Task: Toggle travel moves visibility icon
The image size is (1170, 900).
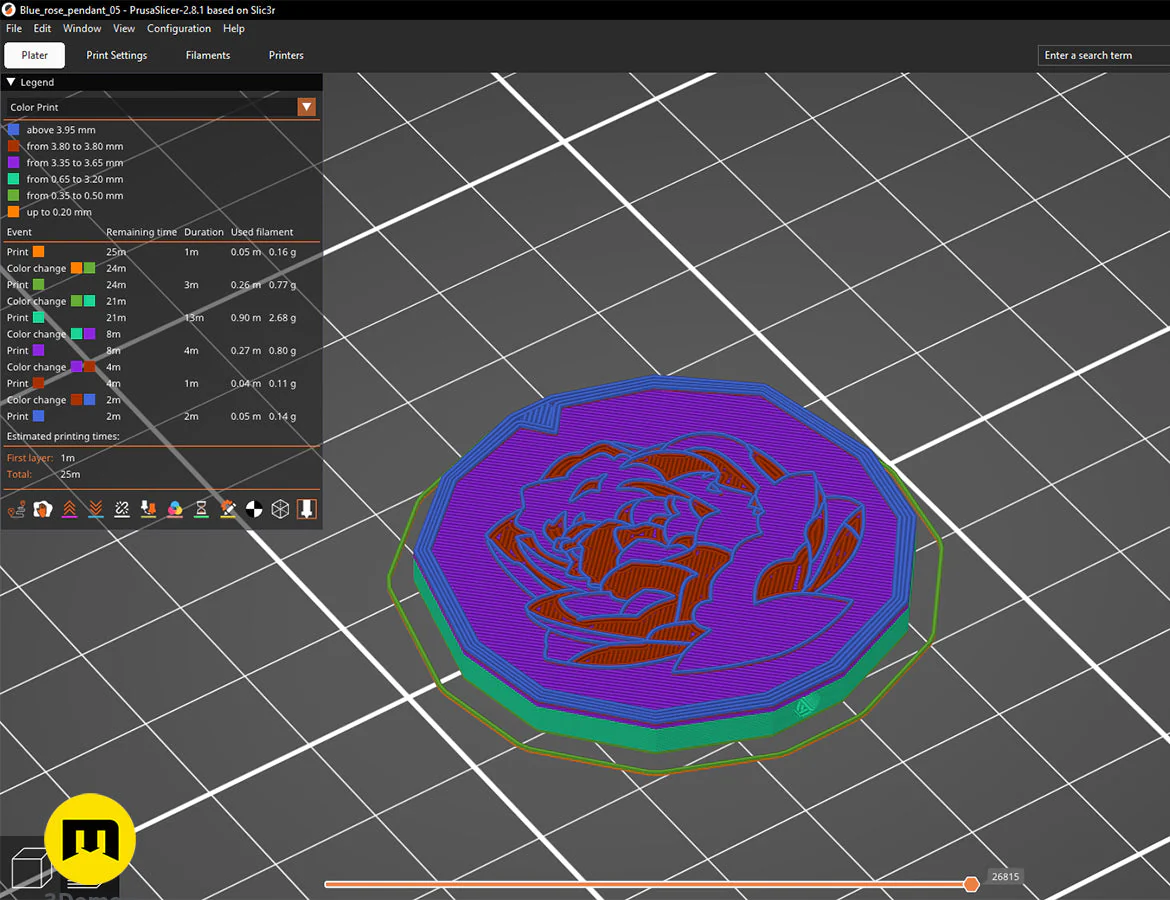Action: (16, 509)
